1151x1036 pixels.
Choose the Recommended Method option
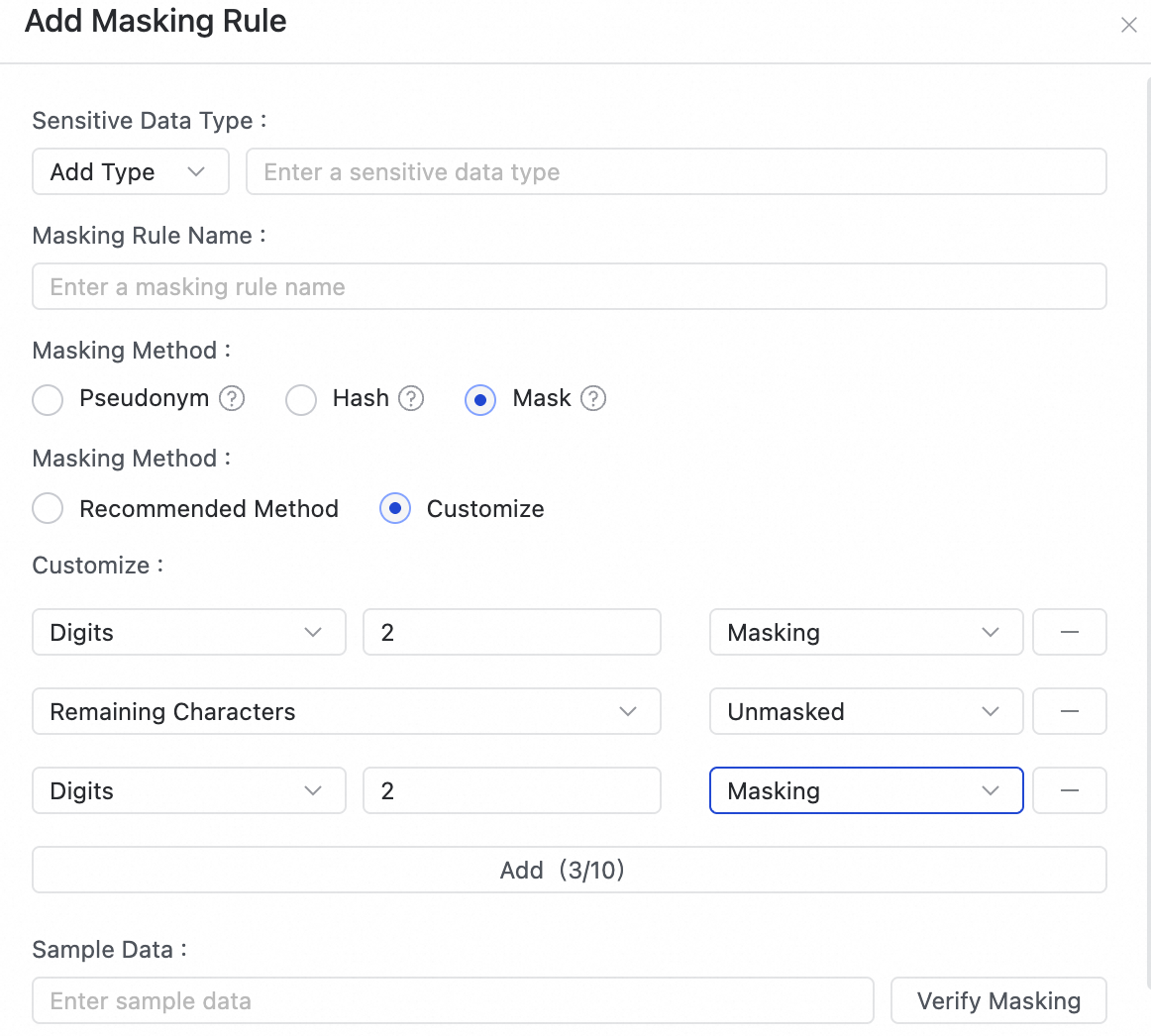(x=48, y=509)
